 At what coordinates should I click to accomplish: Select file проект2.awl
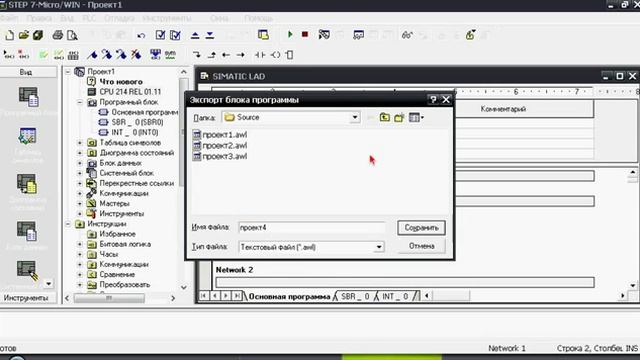point(220,146)
